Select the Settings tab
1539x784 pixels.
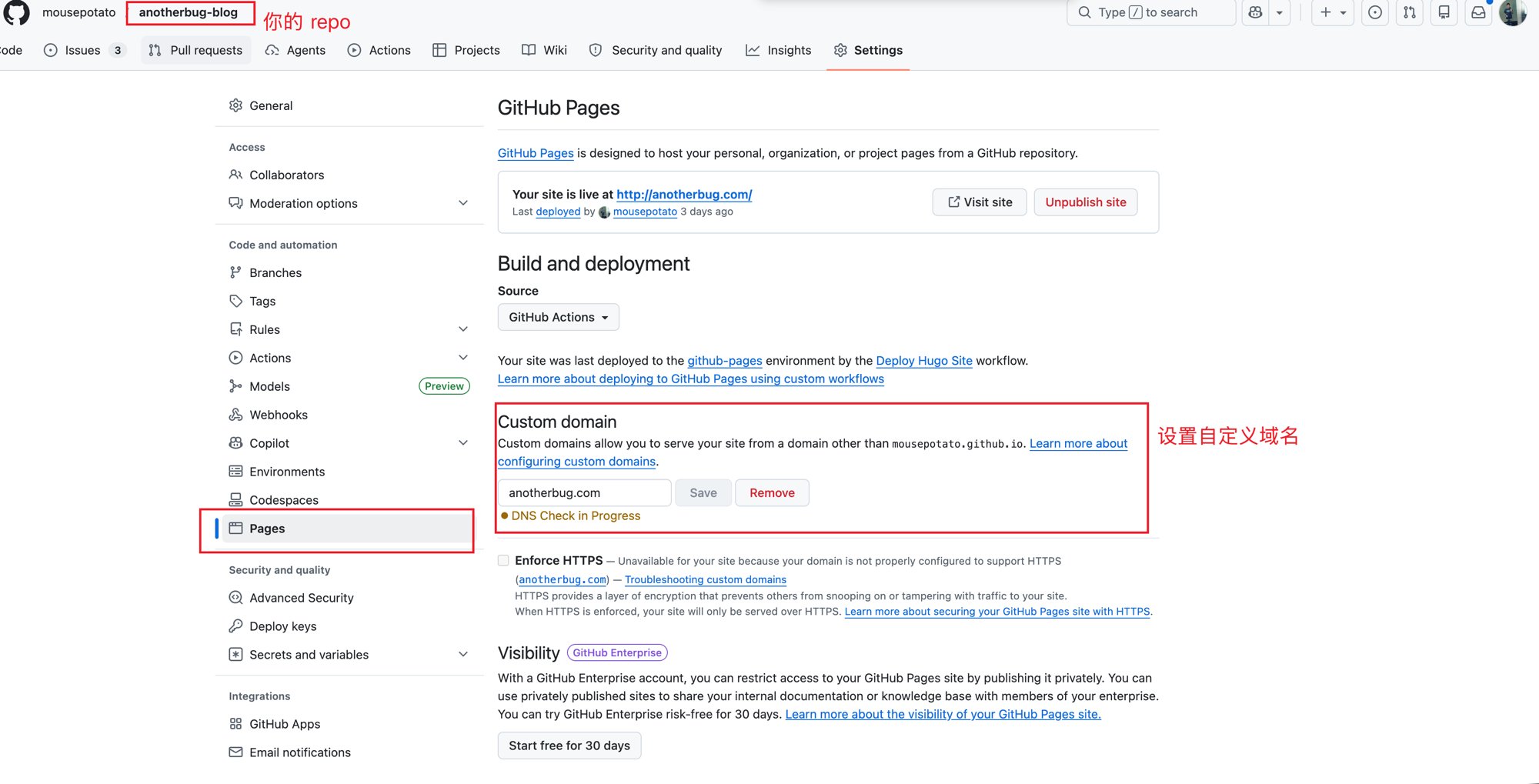(x=868, y=50)
